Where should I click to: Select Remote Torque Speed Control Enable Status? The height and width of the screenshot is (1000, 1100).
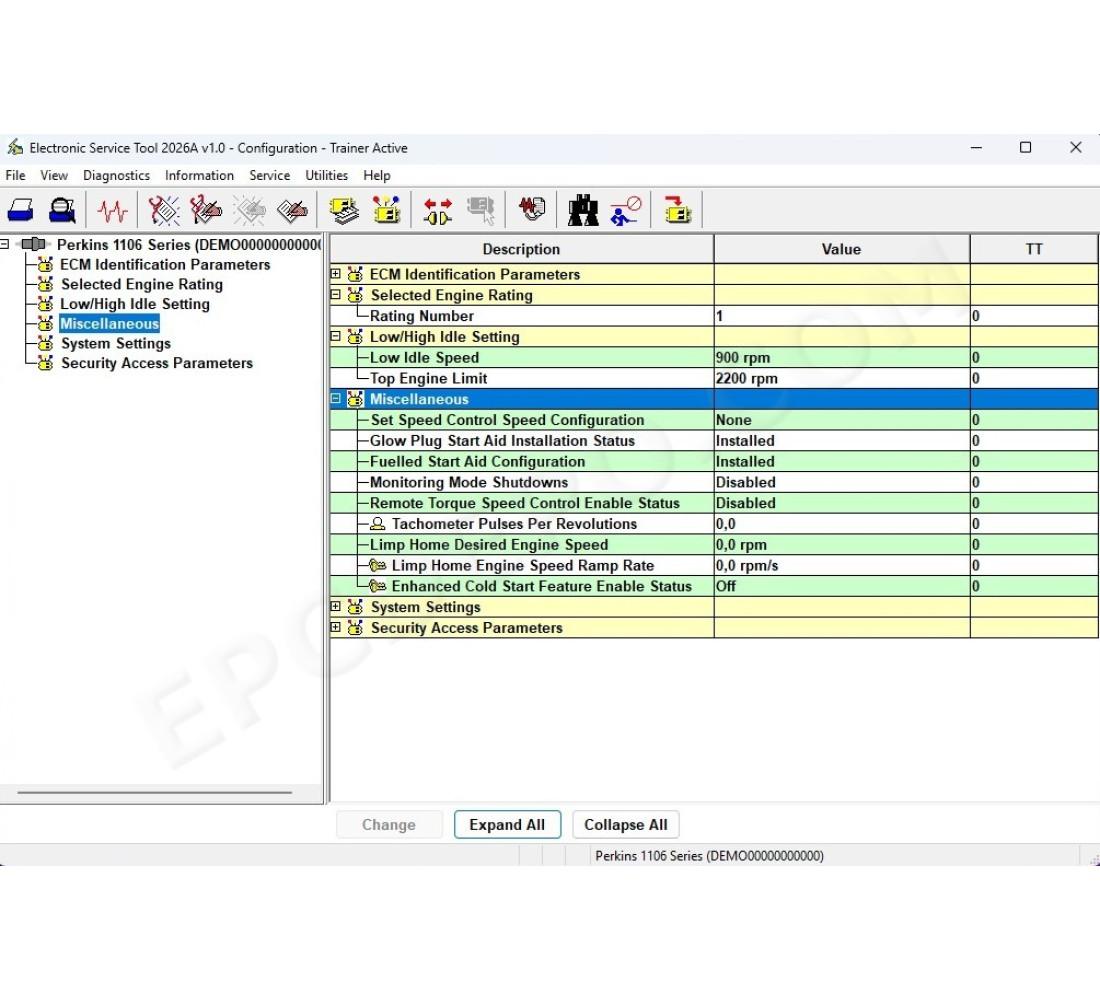tap(714, 503)
